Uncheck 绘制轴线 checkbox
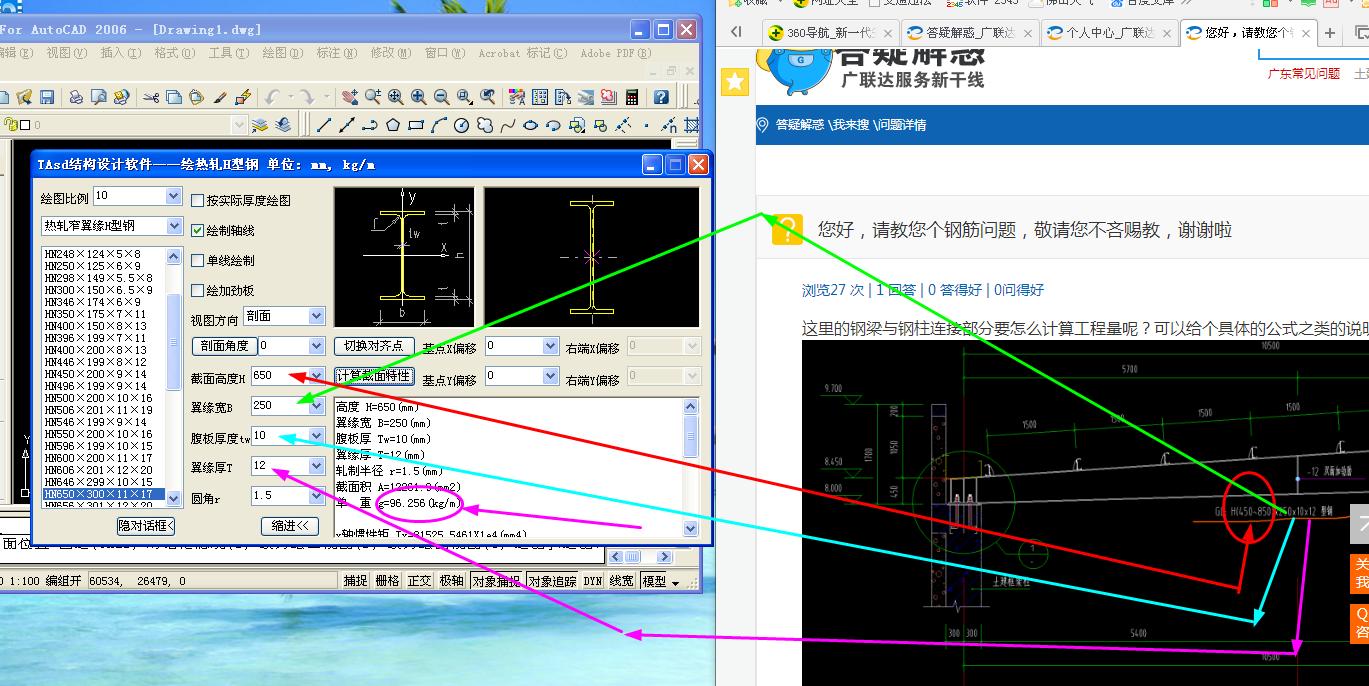This screenshot has width=1369, height=686. click(x=198, y=230)
